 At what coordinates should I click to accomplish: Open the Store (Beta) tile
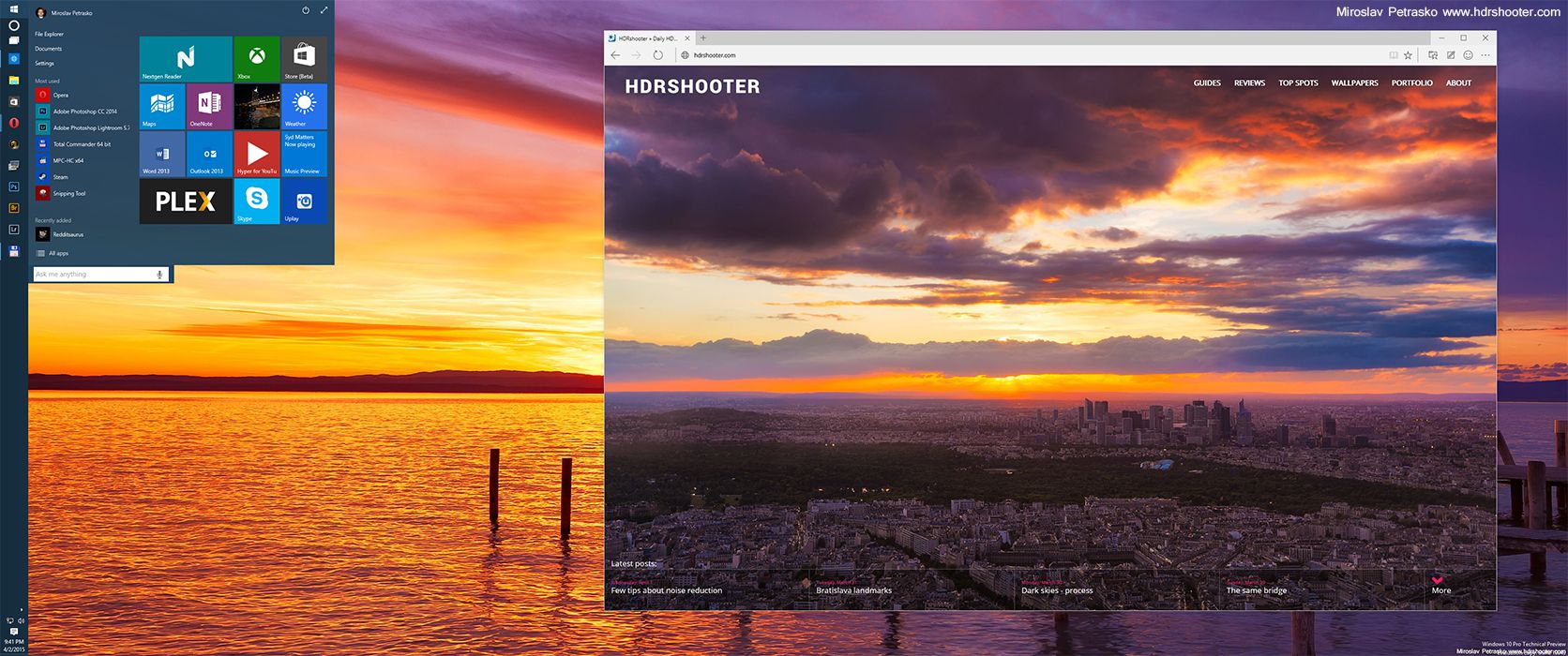[x=304, y=59]
